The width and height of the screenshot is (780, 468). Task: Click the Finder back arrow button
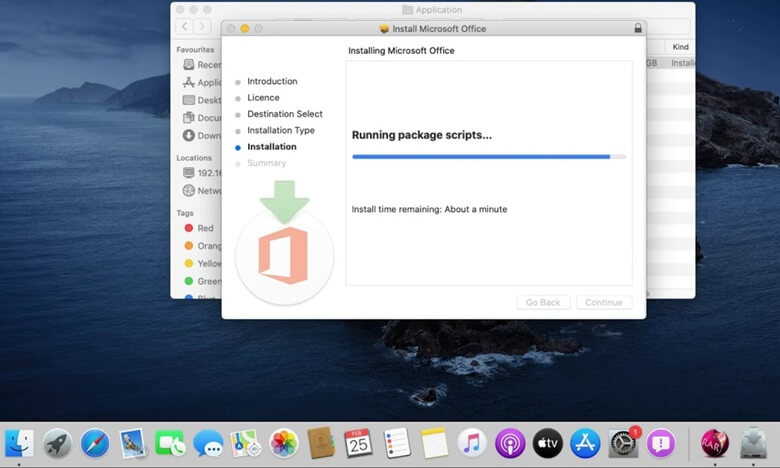185,26
